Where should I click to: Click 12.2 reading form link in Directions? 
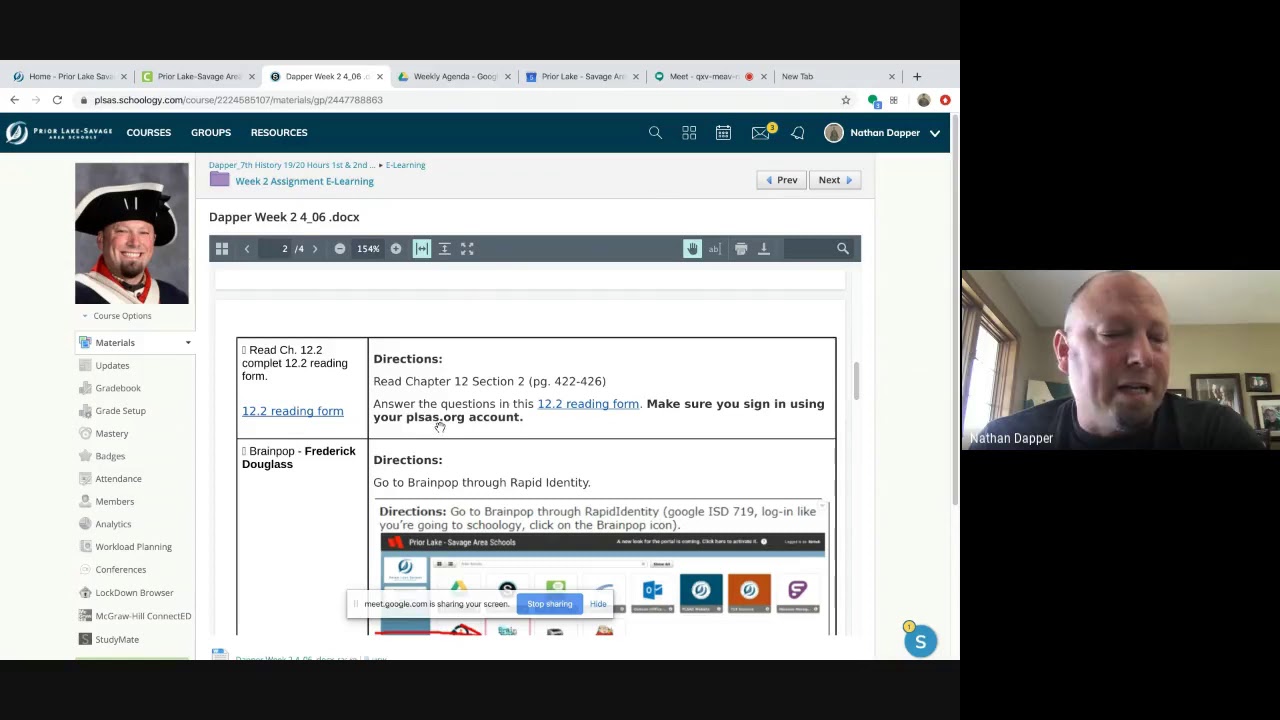pos(588,404)
